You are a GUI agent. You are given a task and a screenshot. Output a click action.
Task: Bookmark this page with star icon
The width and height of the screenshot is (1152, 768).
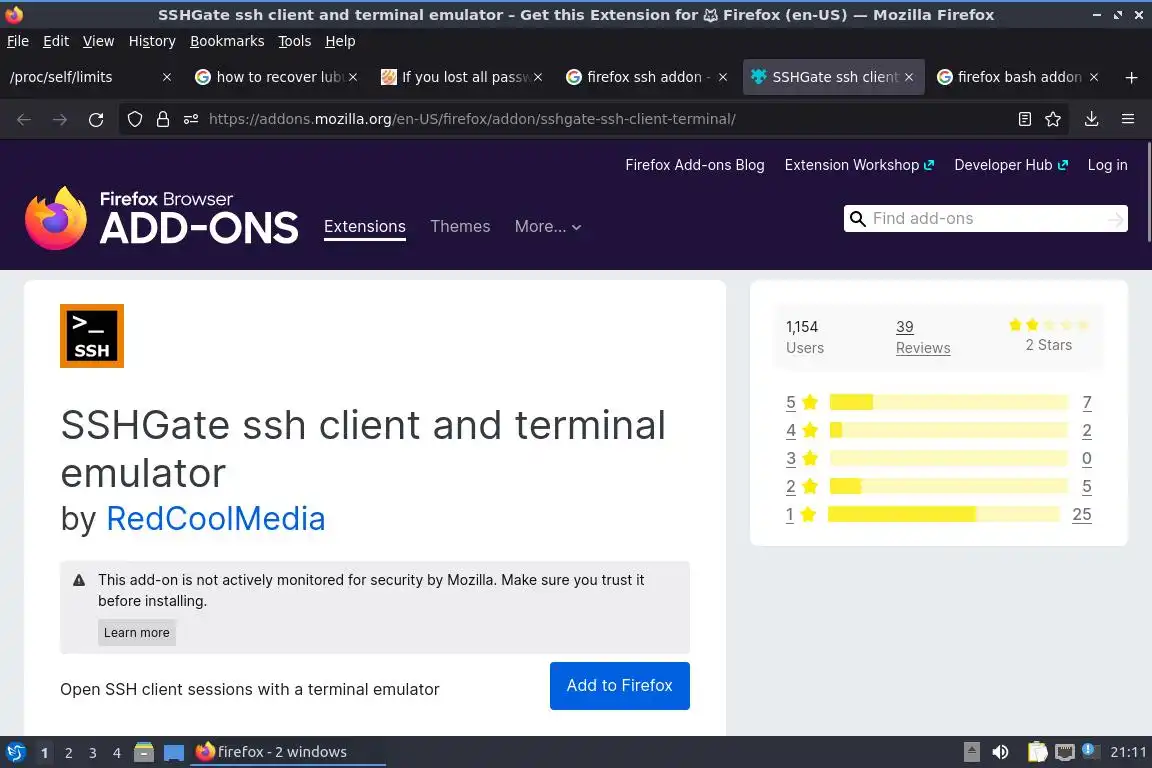coord(1053,119)
